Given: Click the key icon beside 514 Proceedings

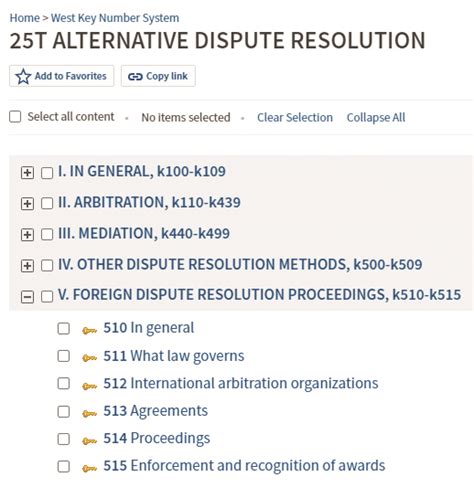Looking at the screenshot, I should pyautogui.click(x=89, y=441).
